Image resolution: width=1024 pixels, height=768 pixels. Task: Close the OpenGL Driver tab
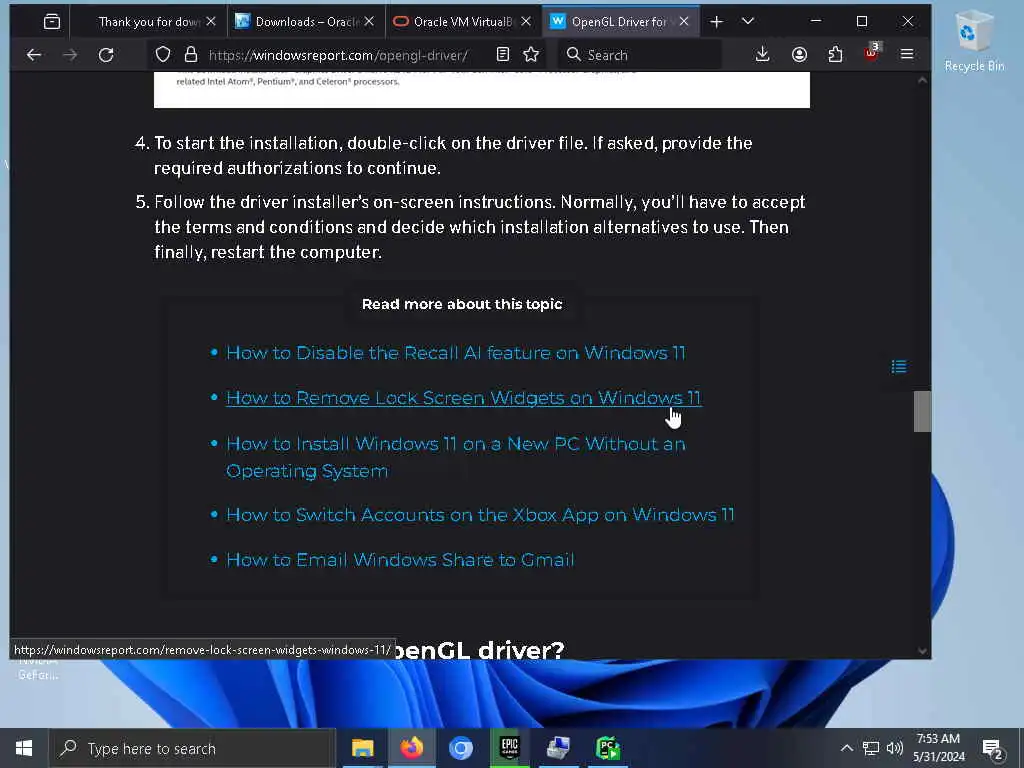tap(684, 22)
